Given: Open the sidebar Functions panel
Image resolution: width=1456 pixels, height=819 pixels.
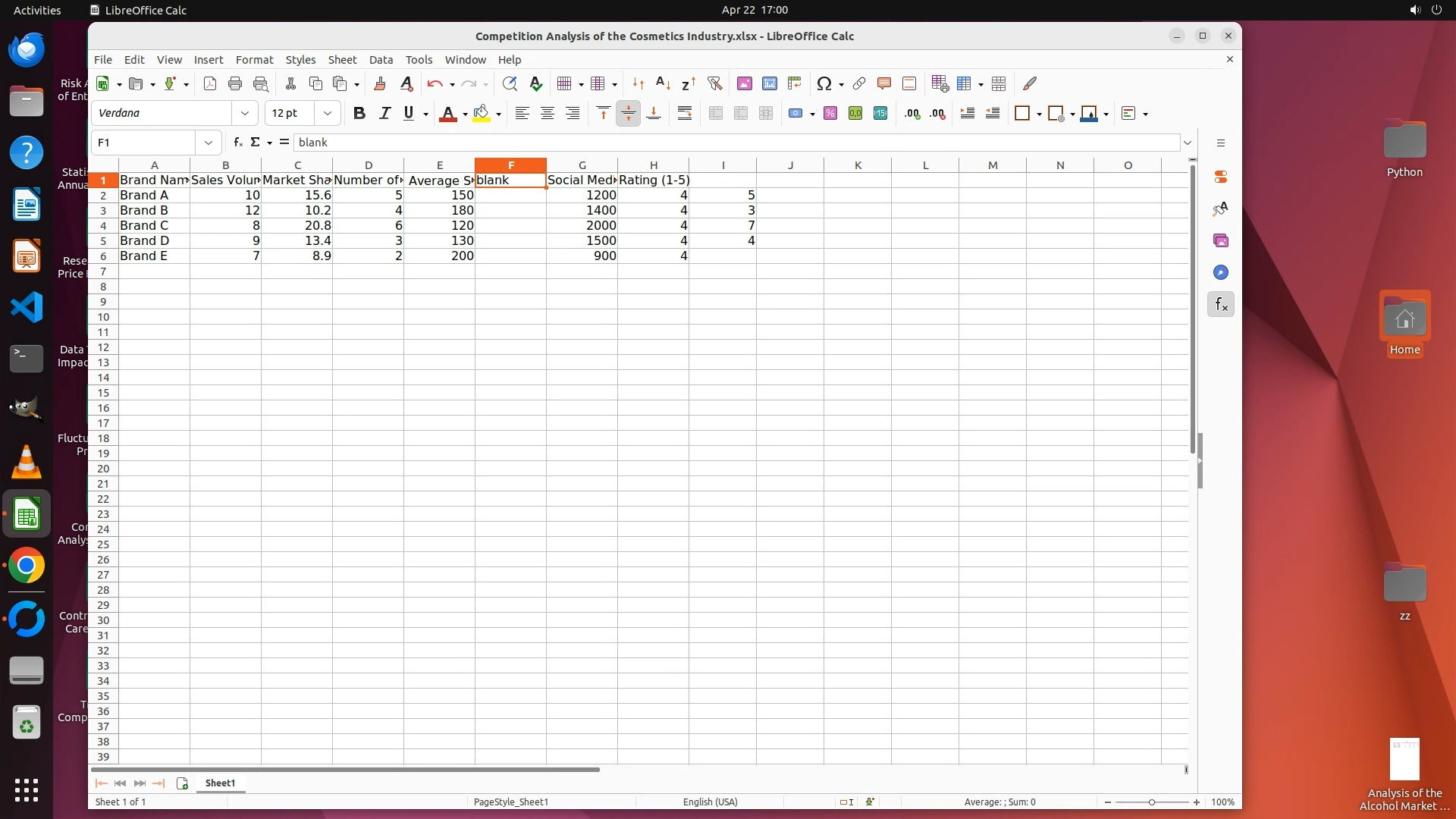Looking at the screenshot, I should pos(1220,304).
